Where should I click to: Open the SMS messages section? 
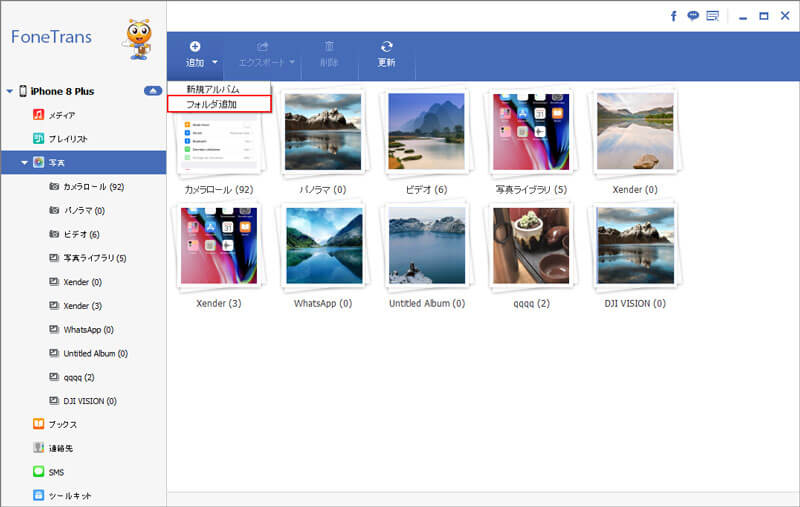pyautogui.click(x=56, y=471)
